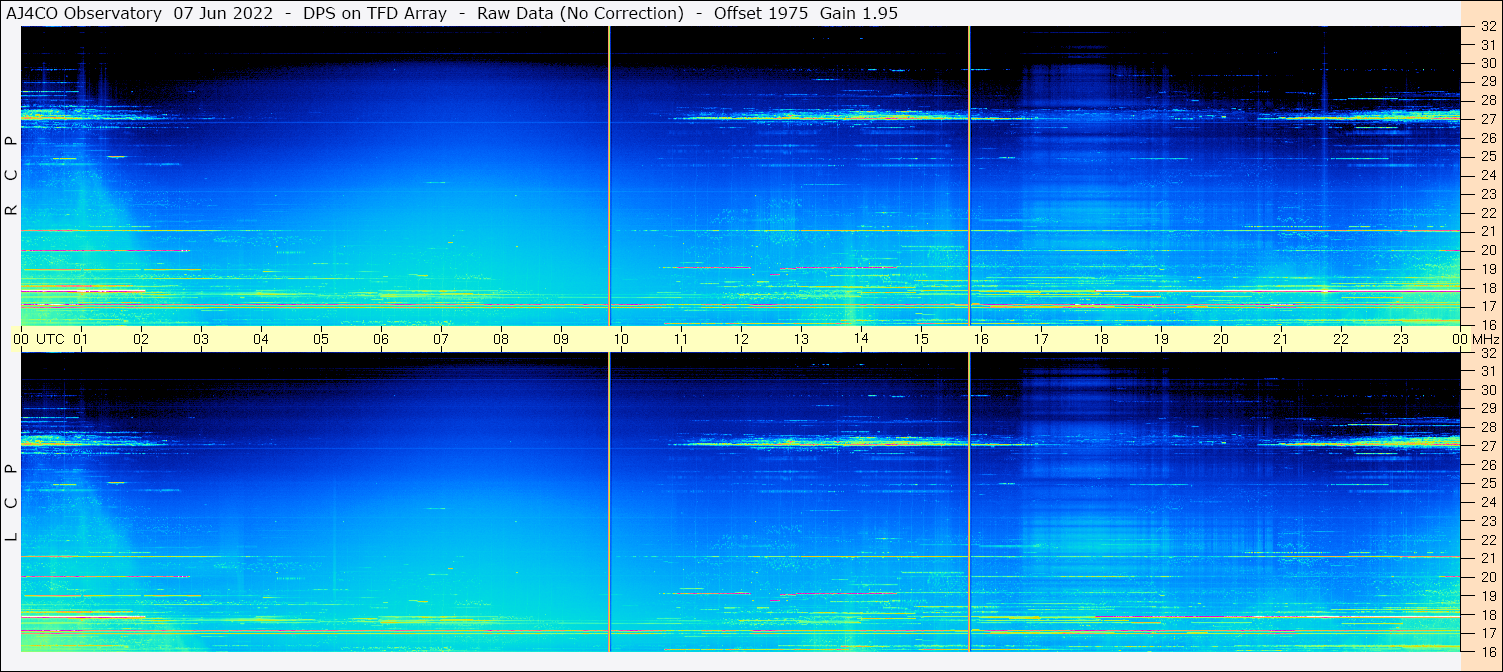
Task: Click the "16" hour label on time axis
Action: [x=981, y=339]
